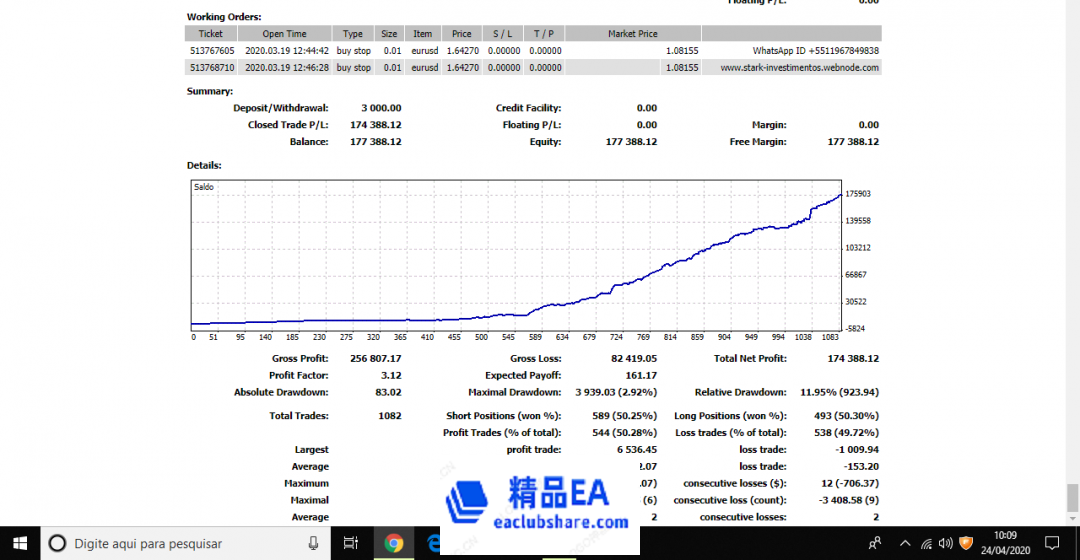Type in the 'Digite aqui para pesquisar' box
The height and width of the screenshot is (560, 1080).
(x=180, y=543)
